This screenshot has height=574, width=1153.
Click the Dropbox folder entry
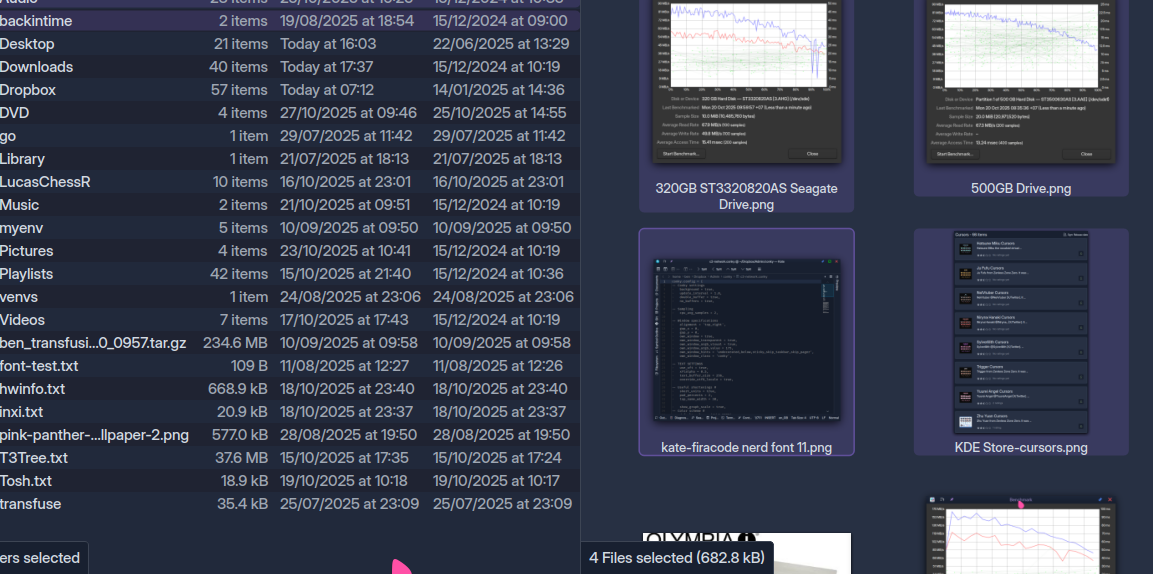click(x=28, y=90)
